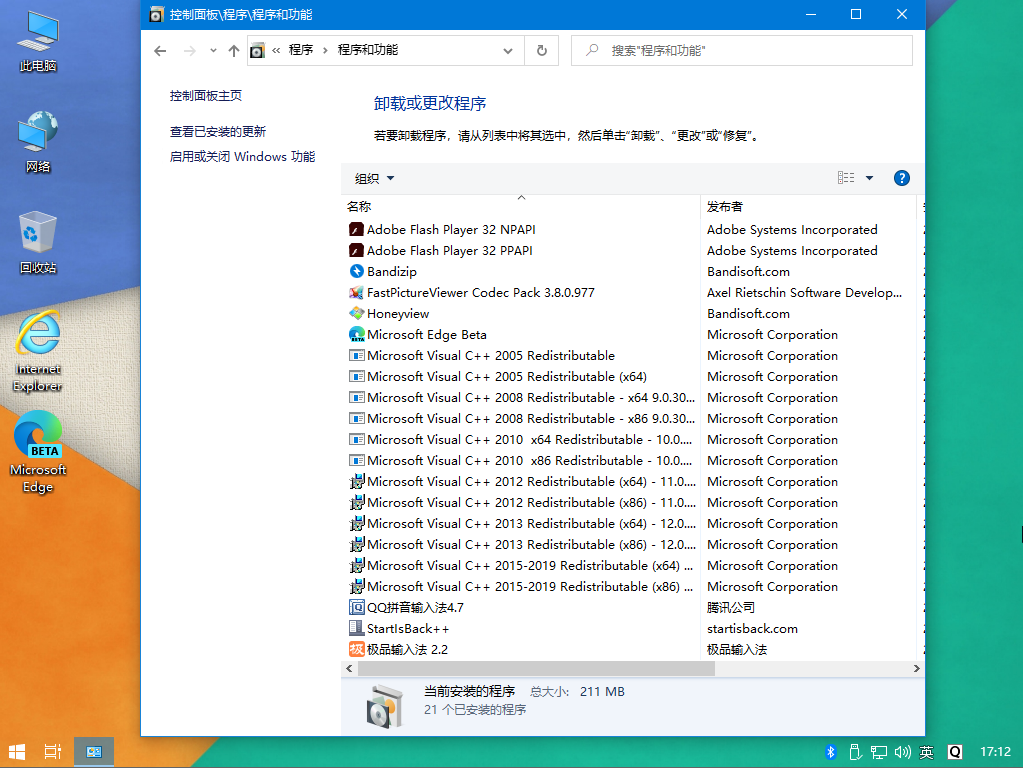Open 回收站 desktop icon
Image resolution: width=1023 pixels, height=768 pixels.
(38, 243)
